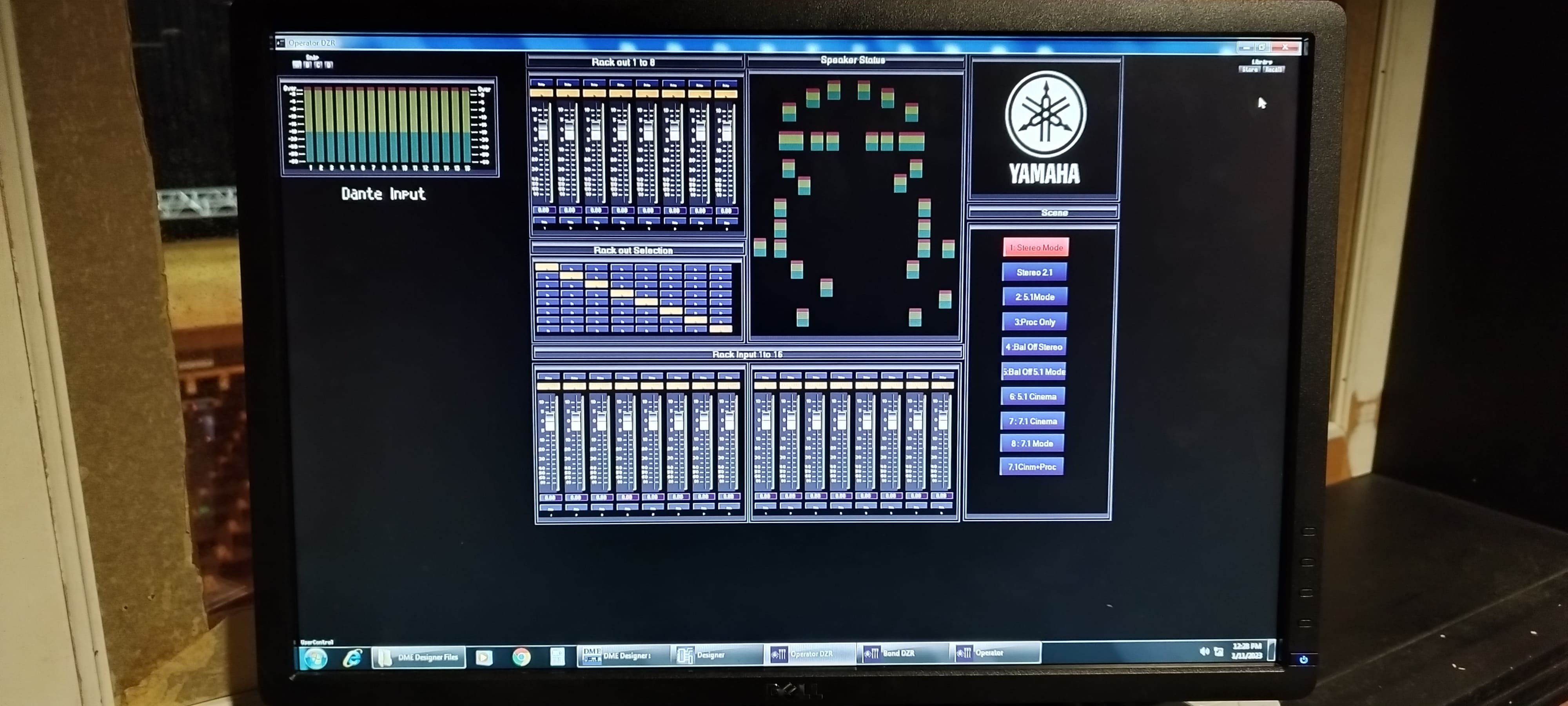1568x706 pixels.
Task: Select Snap button C
Action: point(318,65)
